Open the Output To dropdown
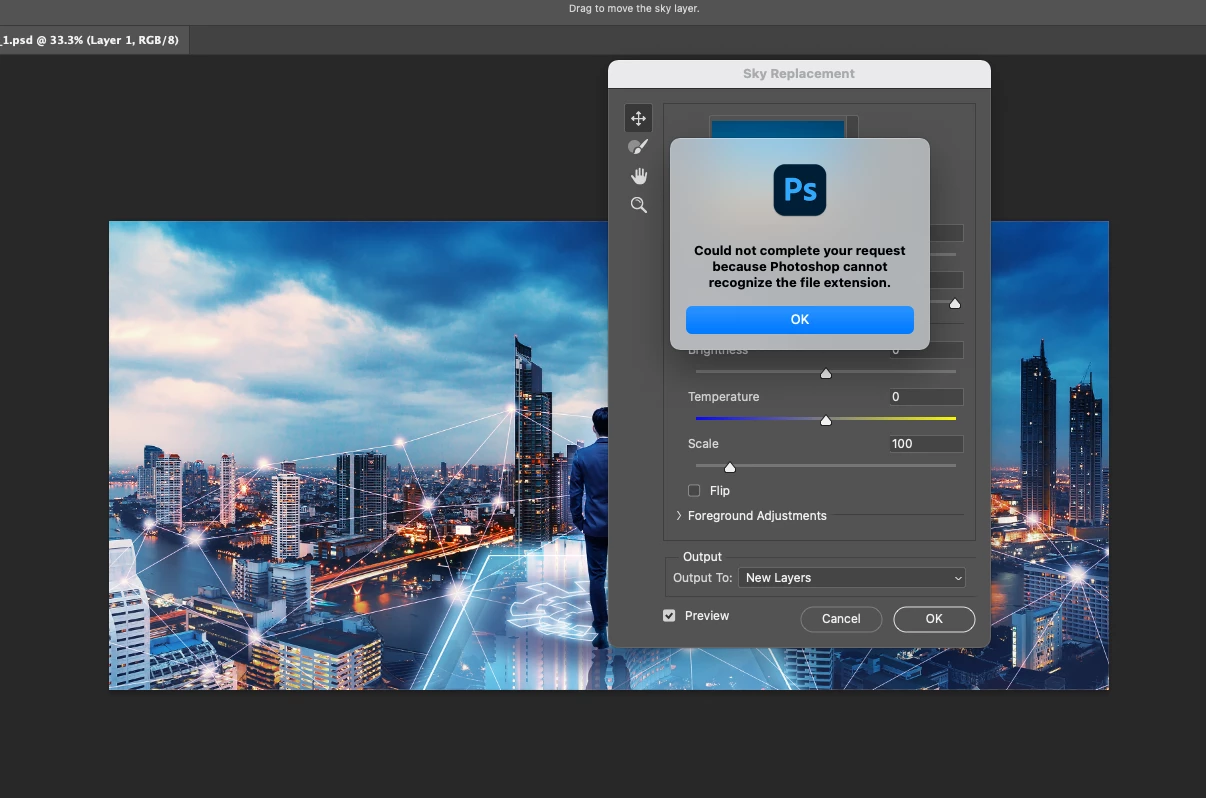 [x=852, y=578]
